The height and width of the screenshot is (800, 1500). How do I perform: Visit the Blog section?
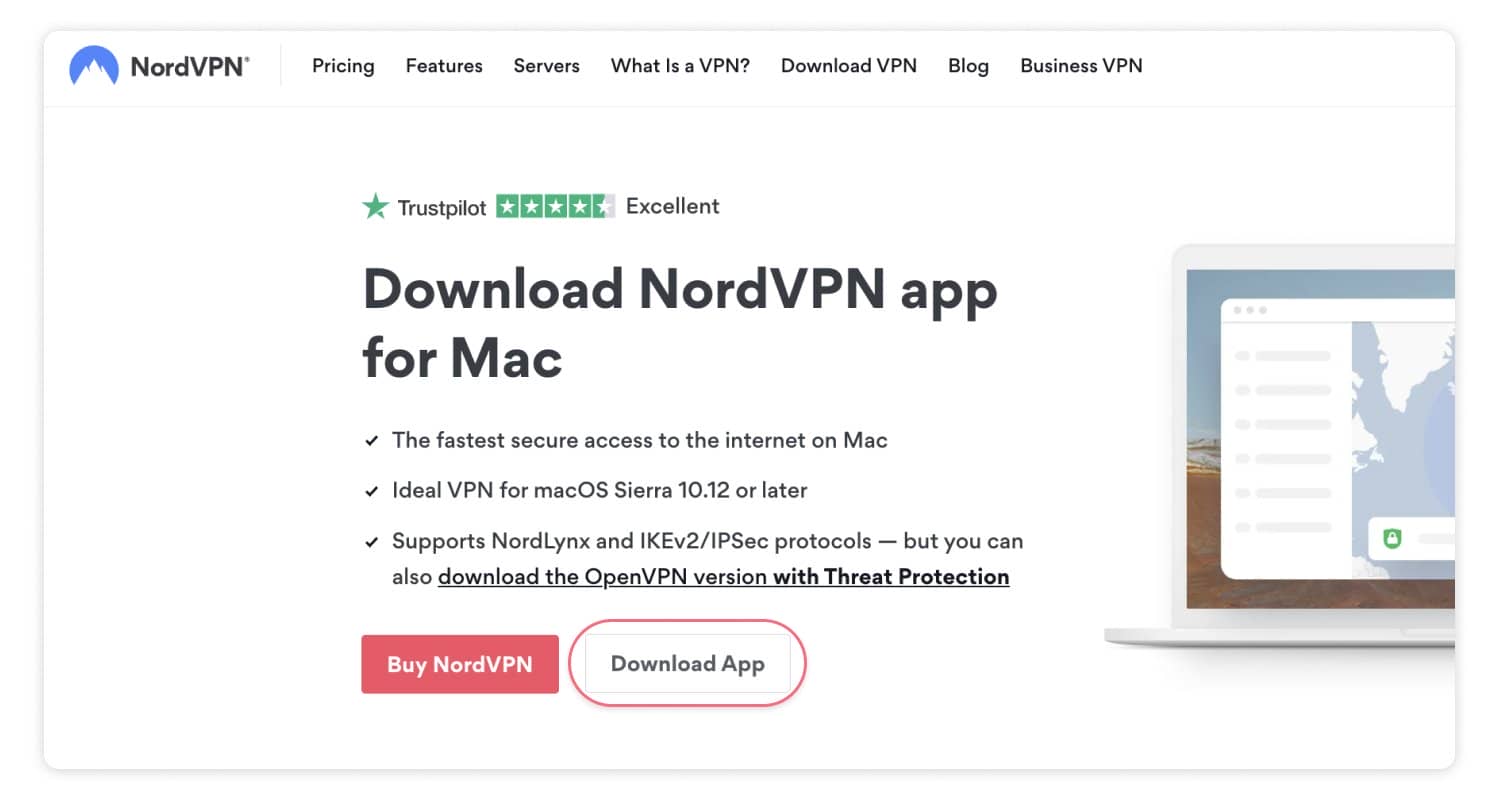[968, 66]
